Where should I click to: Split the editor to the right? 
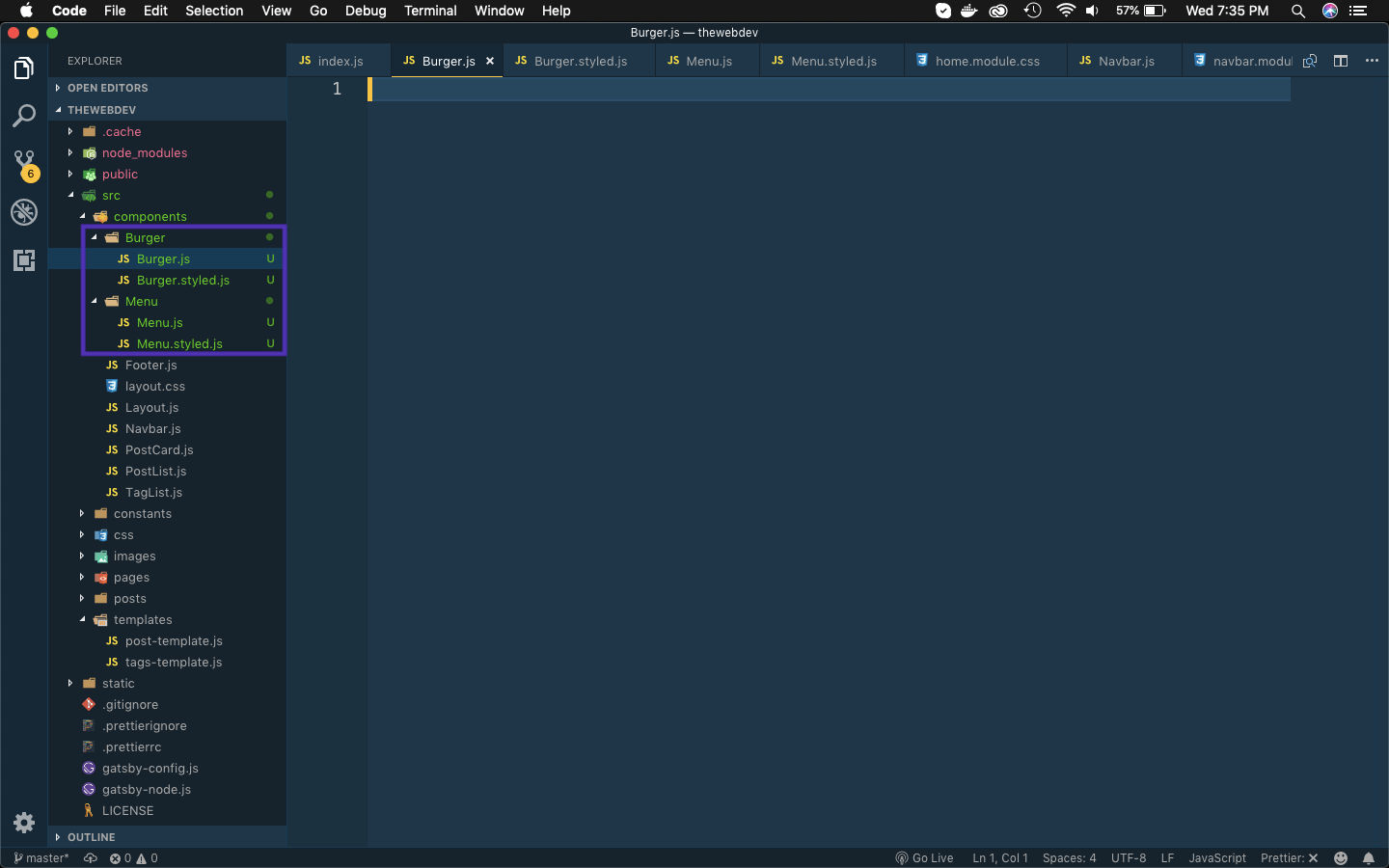(1341, 61)
